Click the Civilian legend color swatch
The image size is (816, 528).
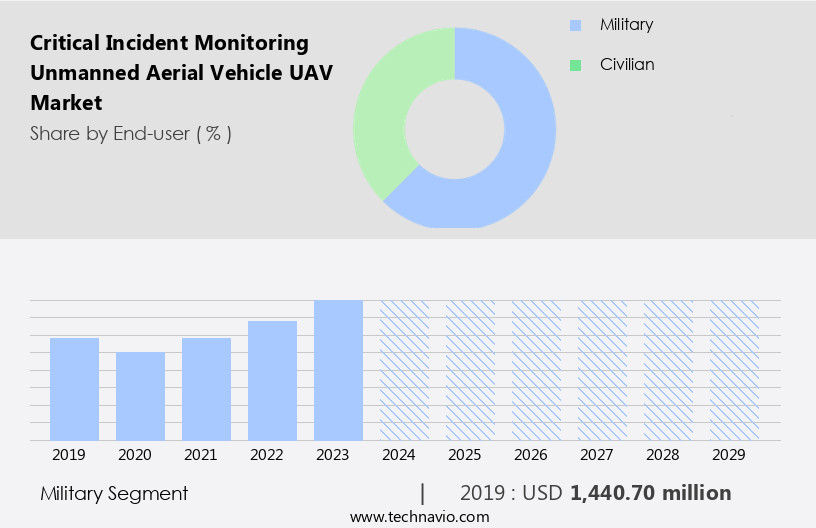[x=575, y=65]
